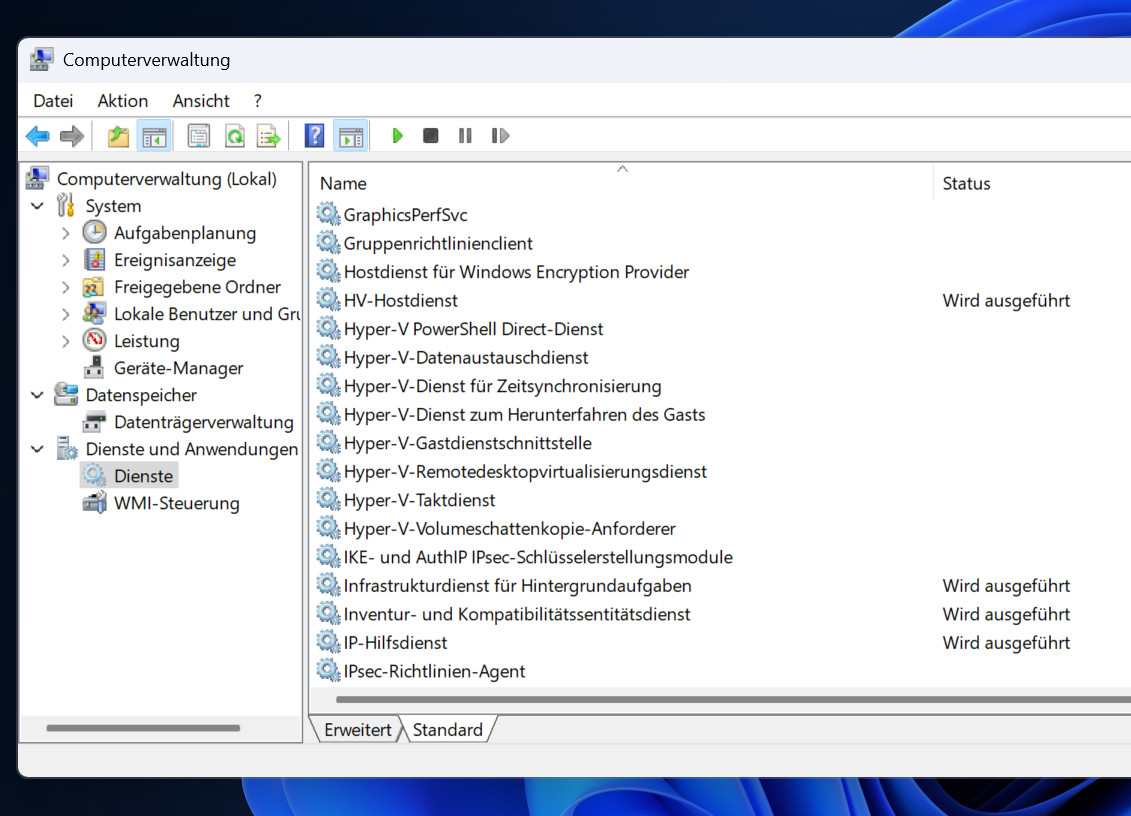Switch to the Standard tab
Image resolution: width=1131 pixels, height=816 pixels.
[x=447, y=729]
